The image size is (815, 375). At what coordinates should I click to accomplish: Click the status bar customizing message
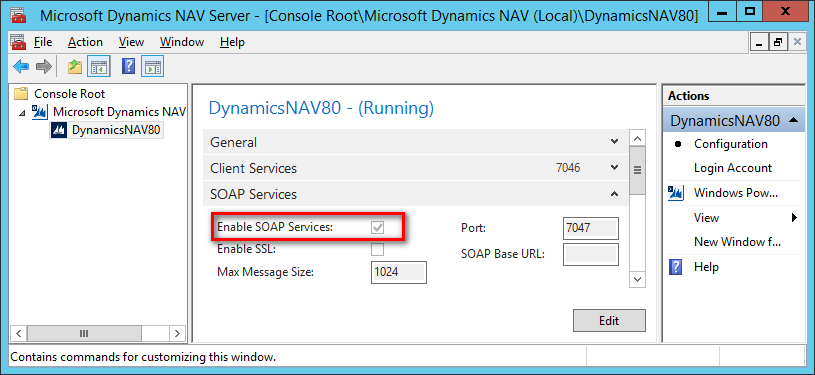coord(143,357)
